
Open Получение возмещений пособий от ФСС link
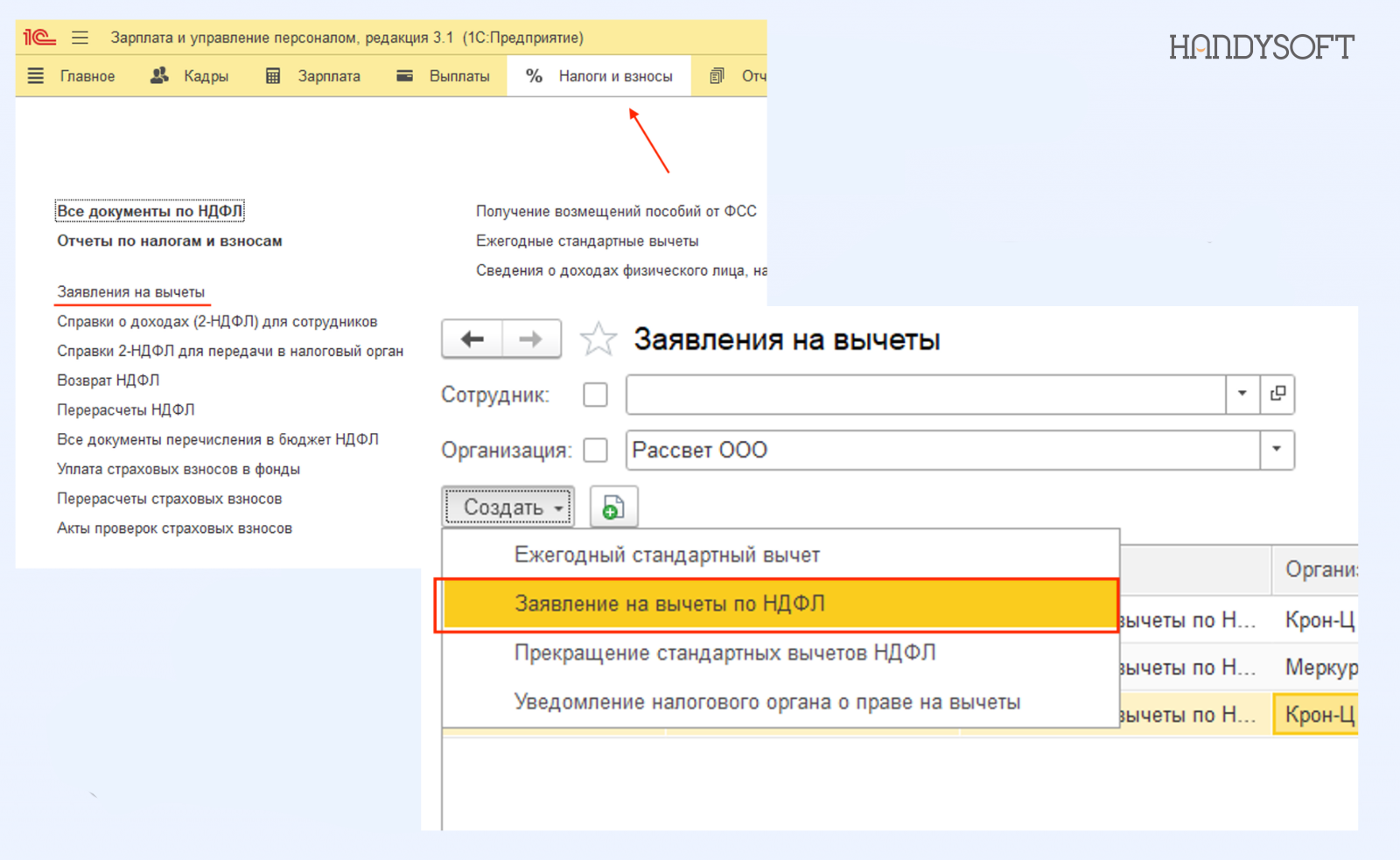tap(616, 211)
